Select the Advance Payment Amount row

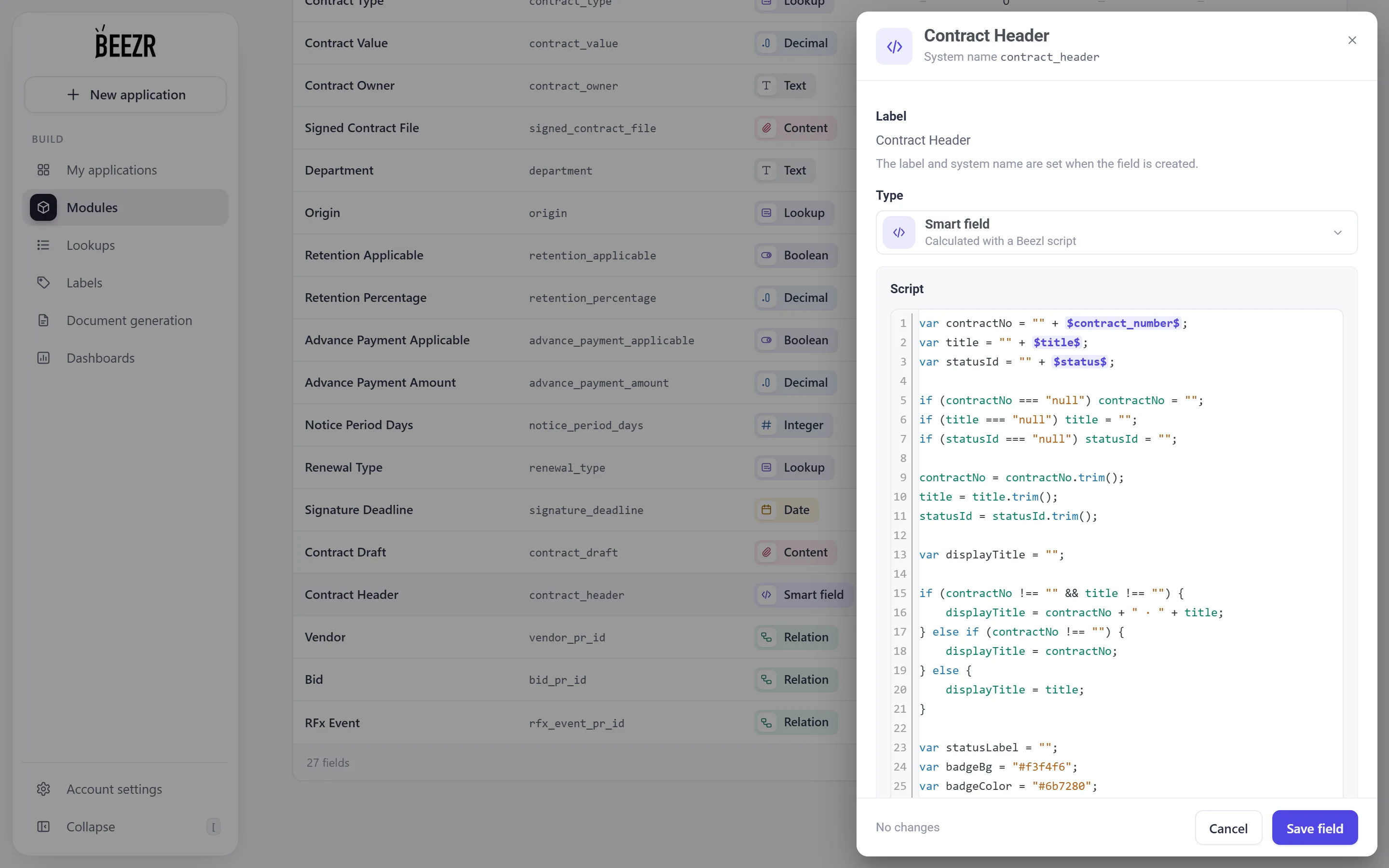tap(574, 382)
